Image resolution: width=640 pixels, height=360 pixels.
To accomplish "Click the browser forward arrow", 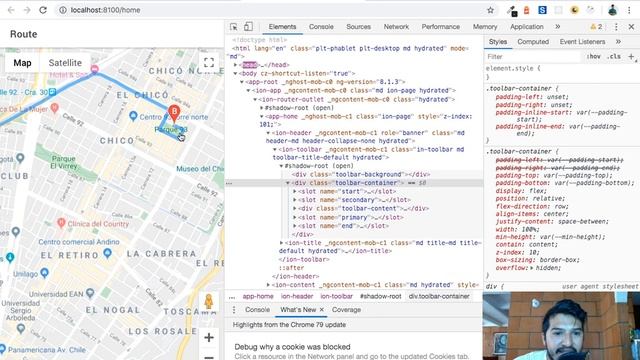I will [27, 10].
